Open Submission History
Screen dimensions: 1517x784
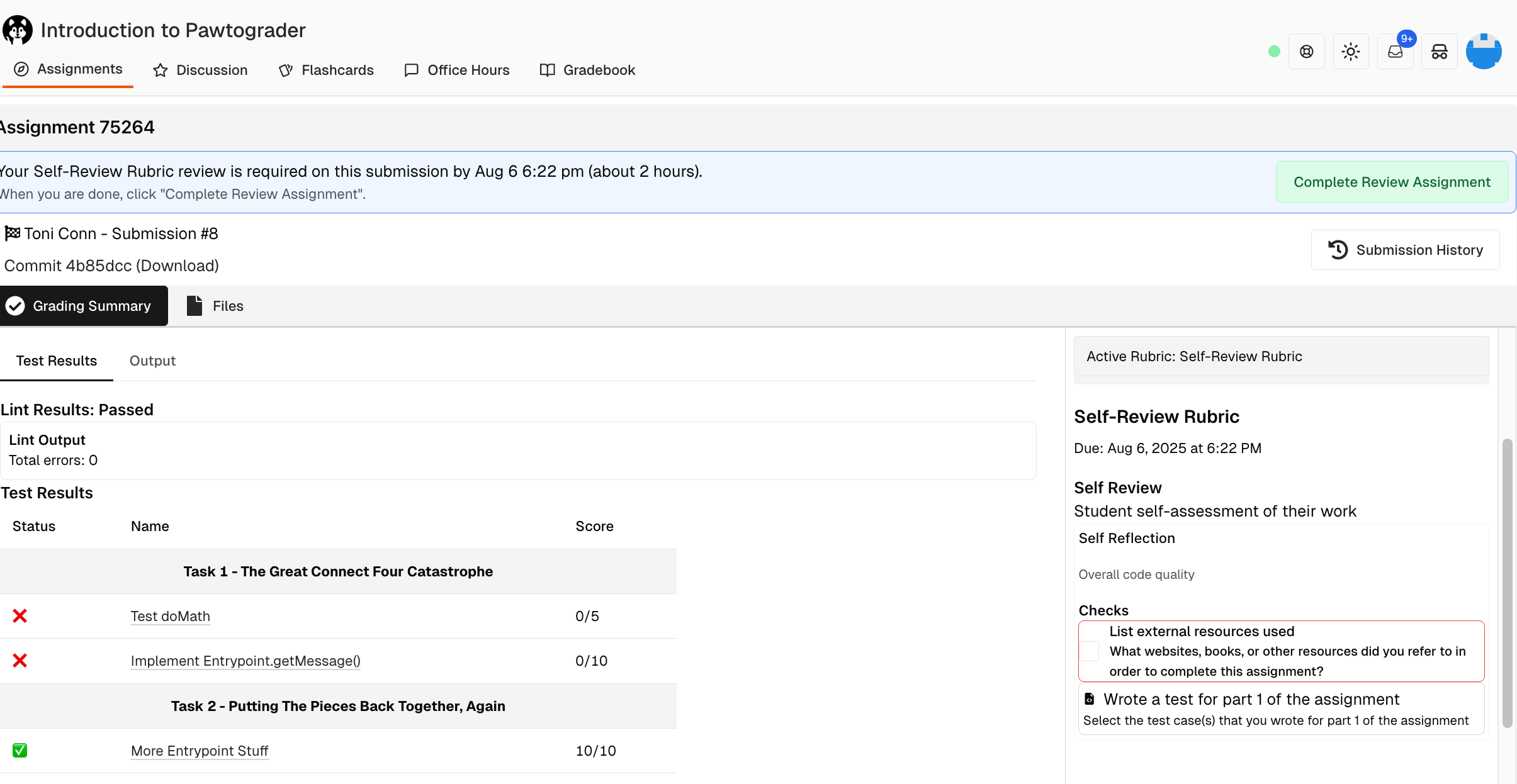pyautogui.click(x=1405, y=250)
